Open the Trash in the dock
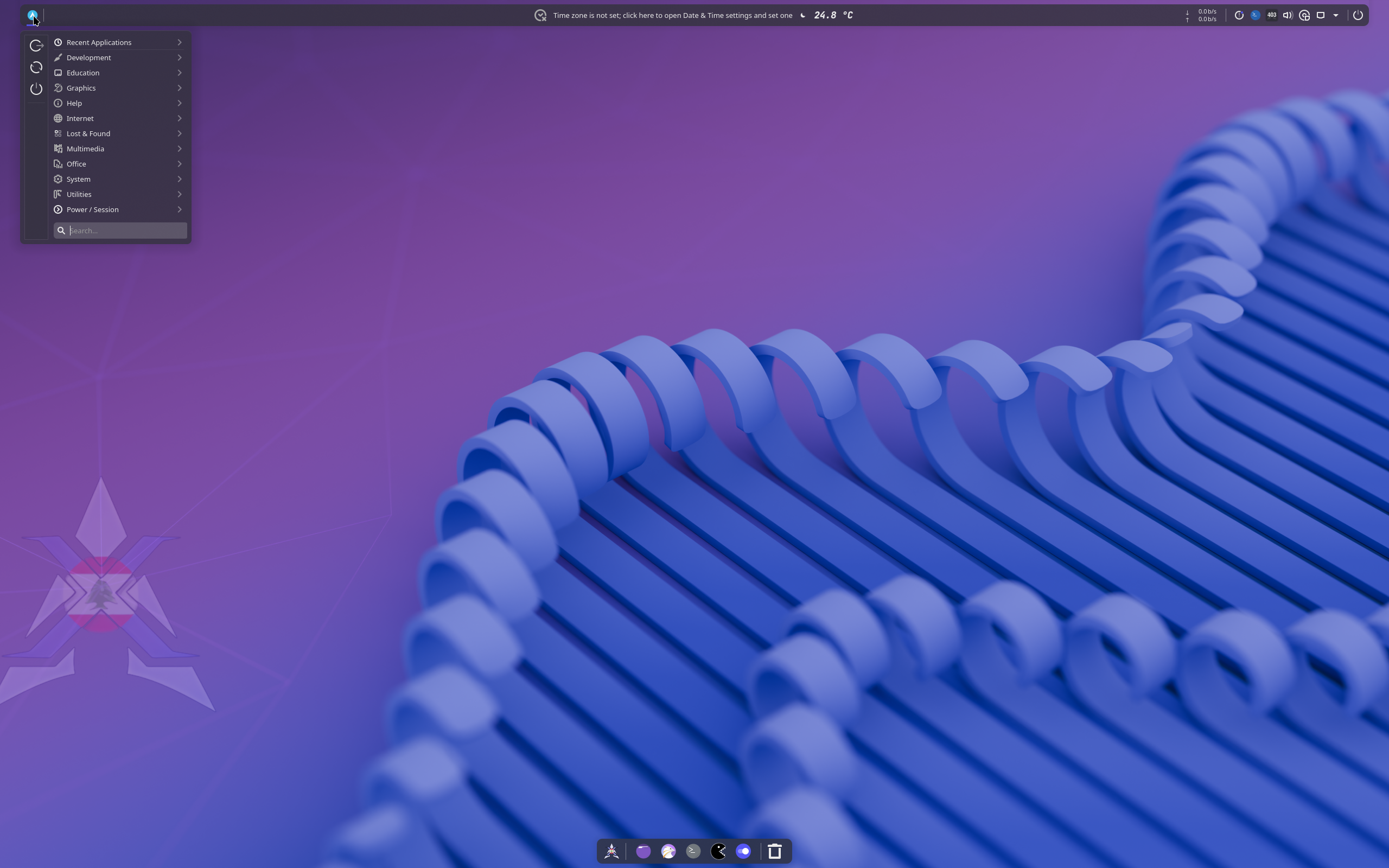 pyautogui.click(x=775, y=851)
